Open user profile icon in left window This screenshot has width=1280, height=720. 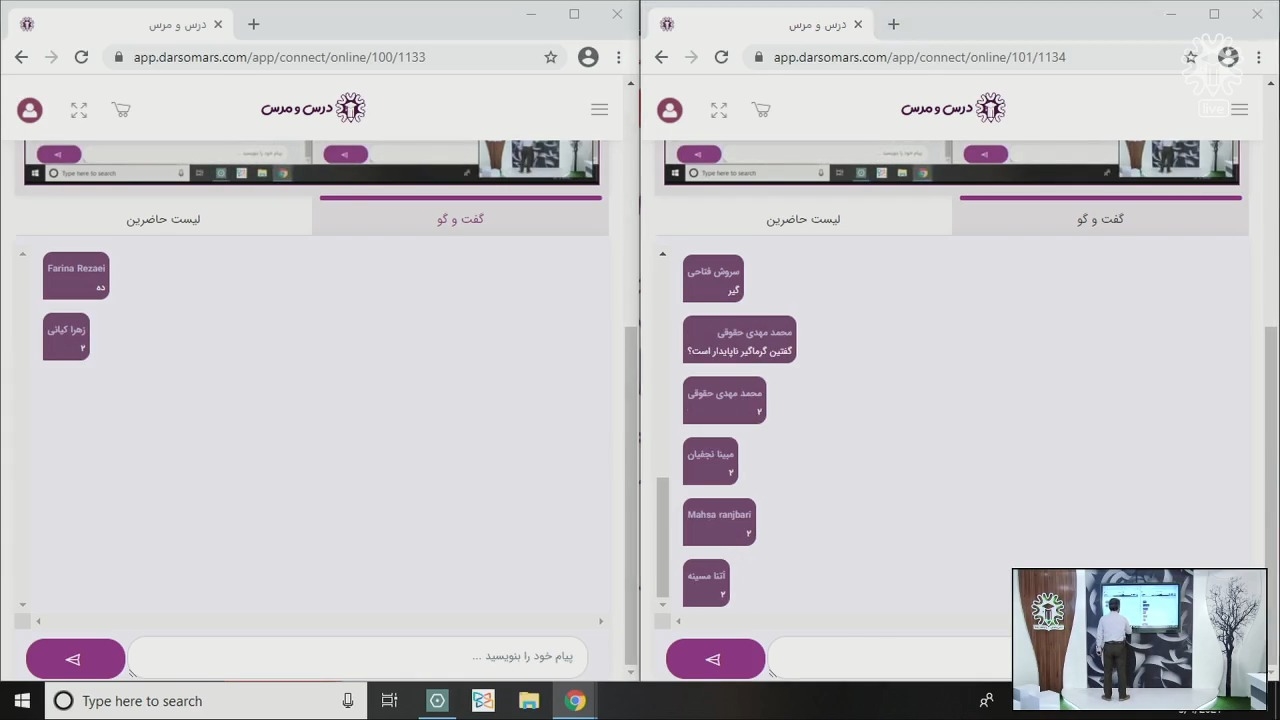click(30, 110)
